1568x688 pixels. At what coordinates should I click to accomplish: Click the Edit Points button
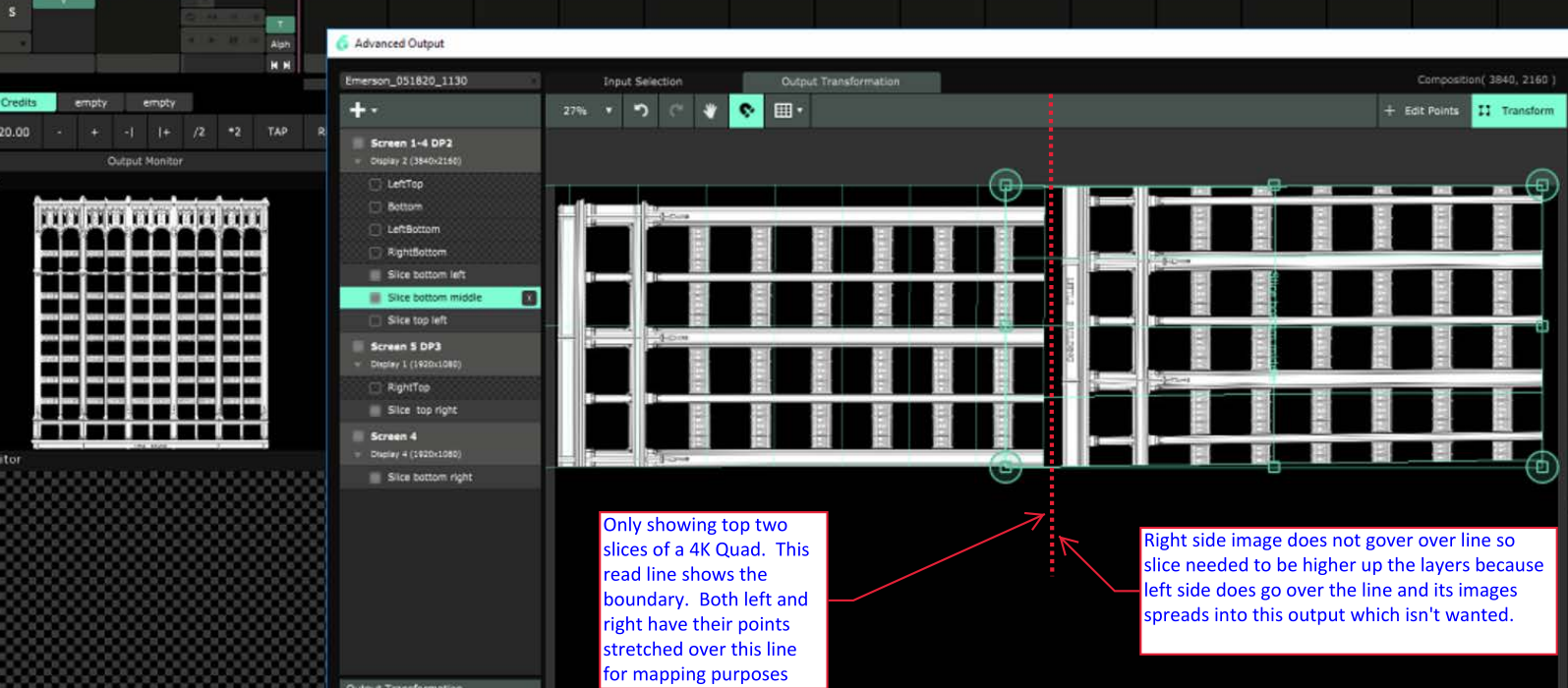click(x=1422, y=111)
